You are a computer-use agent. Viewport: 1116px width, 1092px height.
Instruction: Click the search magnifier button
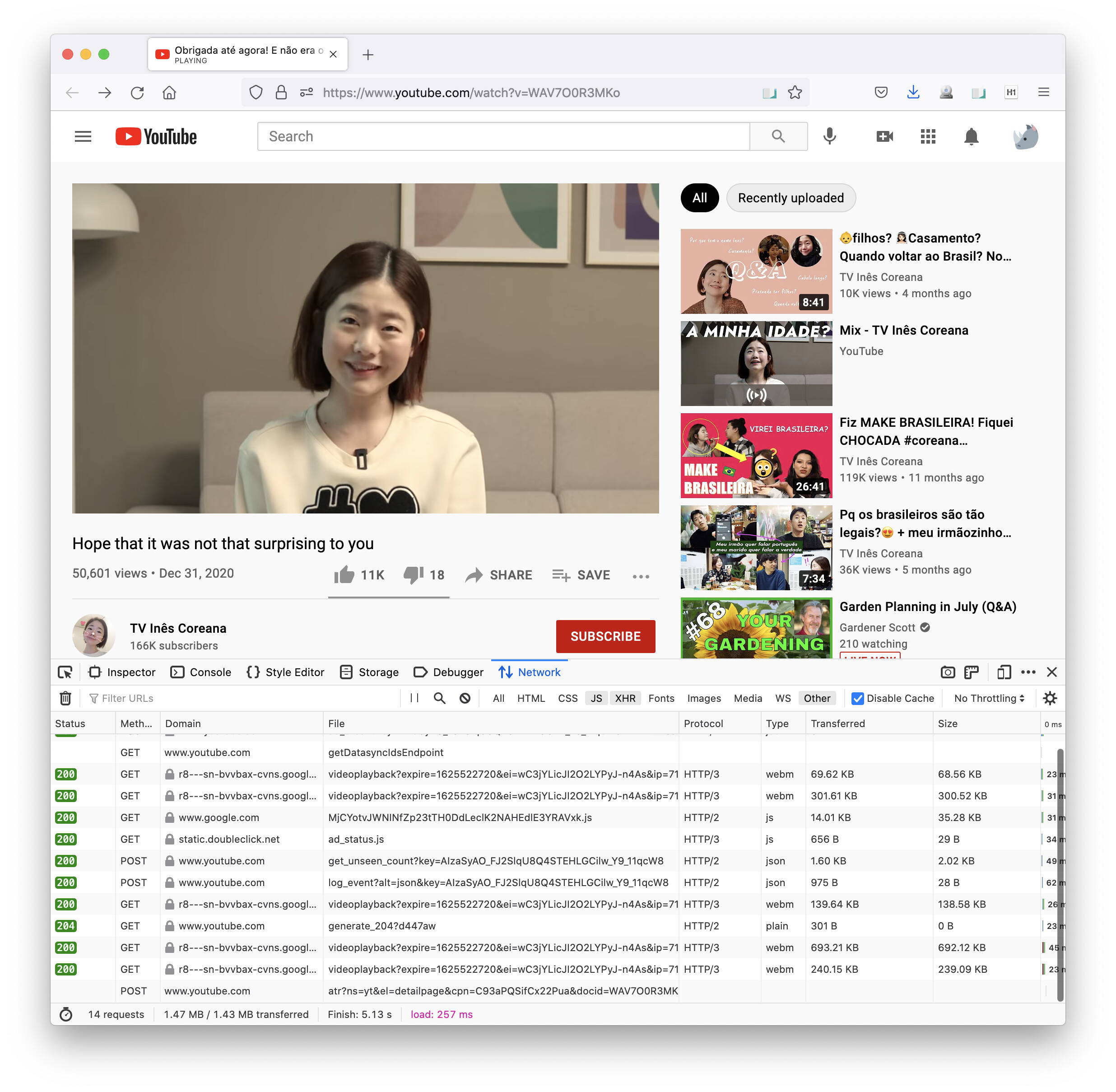click(x=778, y=136)
